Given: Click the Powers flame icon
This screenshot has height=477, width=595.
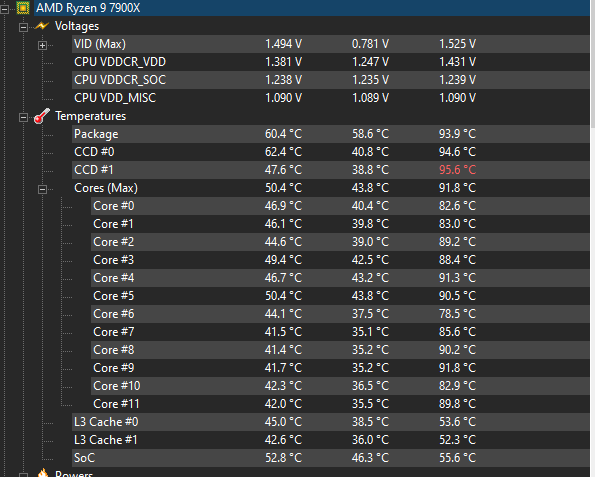Looking at the screenshot, I should point(43,473).
